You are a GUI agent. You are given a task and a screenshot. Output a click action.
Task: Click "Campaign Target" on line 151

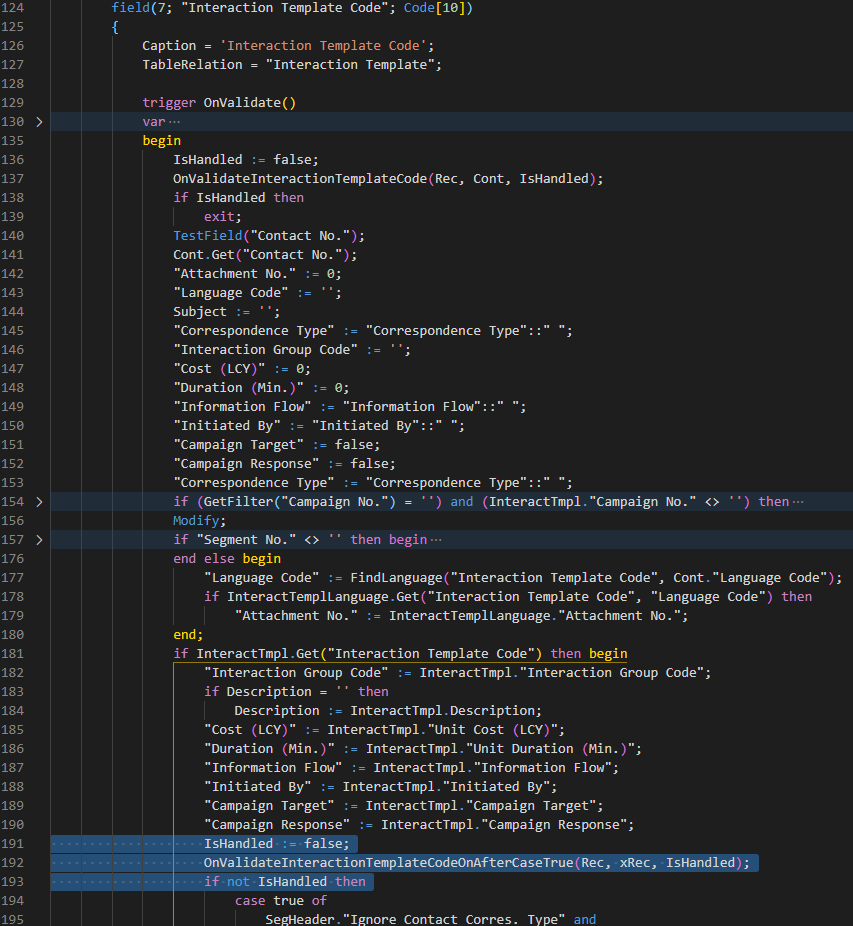(x=238, y=445)
